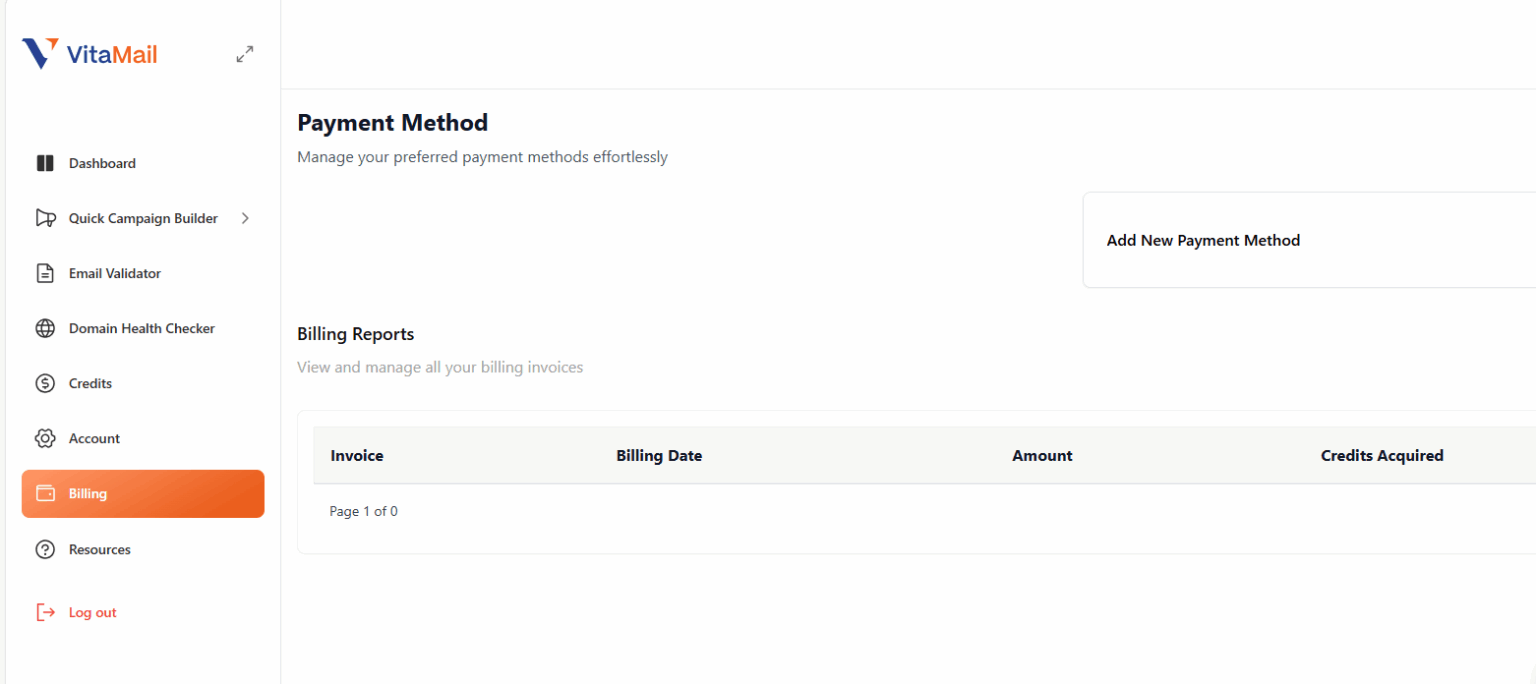Open the Dashboard menu item

coord(102,163)
